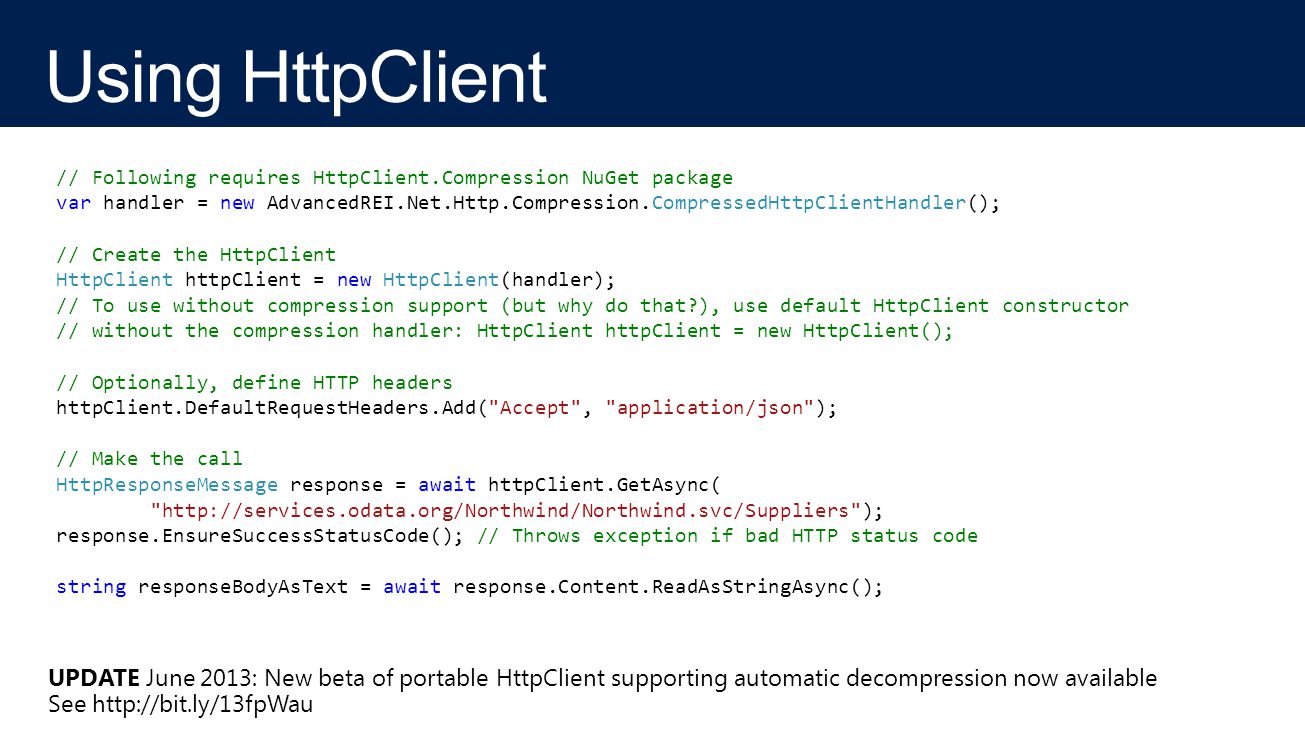This screenshot has width=1305, height=734.
Task: Open the http://bit.ly/13fpWau link
Action: pyautogui.click(x=202, y=704)
